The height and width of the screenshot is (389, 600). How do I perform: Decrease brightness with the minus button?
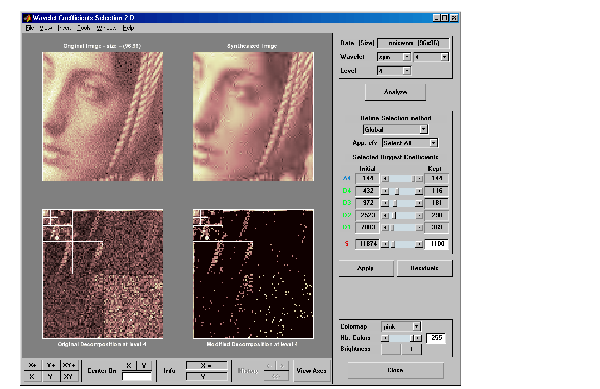[391, 349]
